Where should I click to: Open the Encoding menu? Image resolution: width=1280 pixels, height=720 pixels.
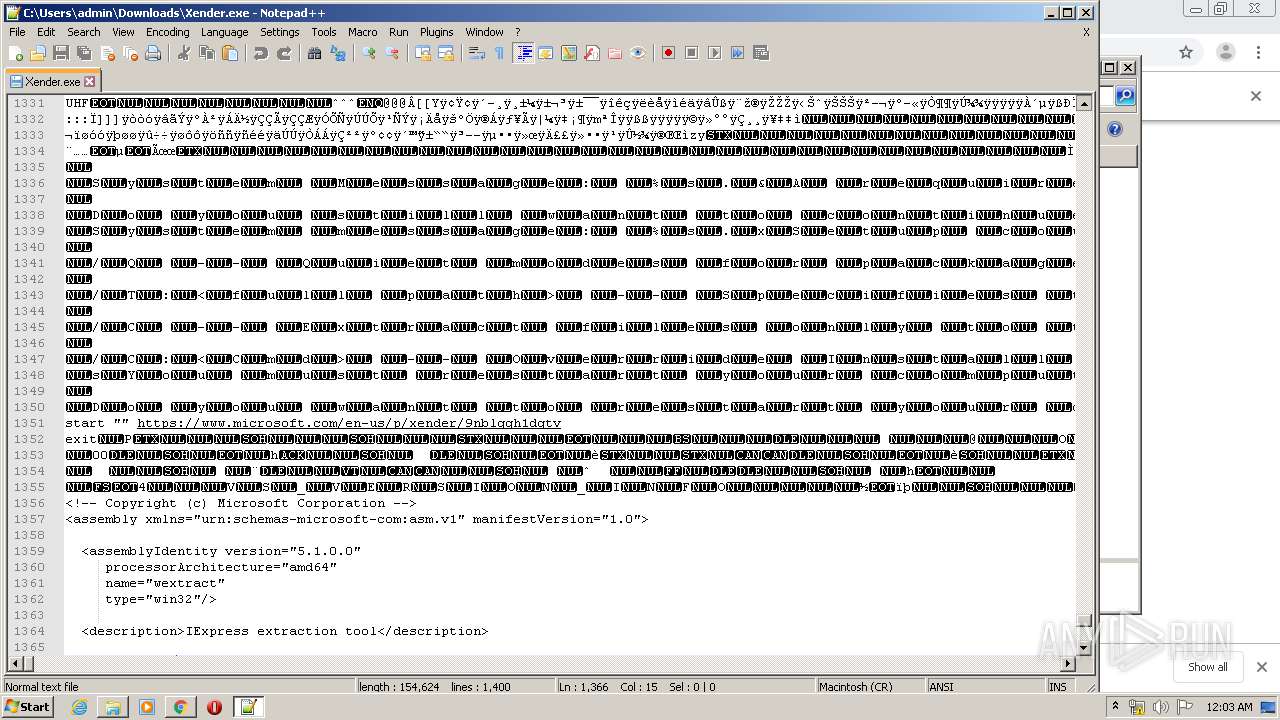[x=167, y=32]
